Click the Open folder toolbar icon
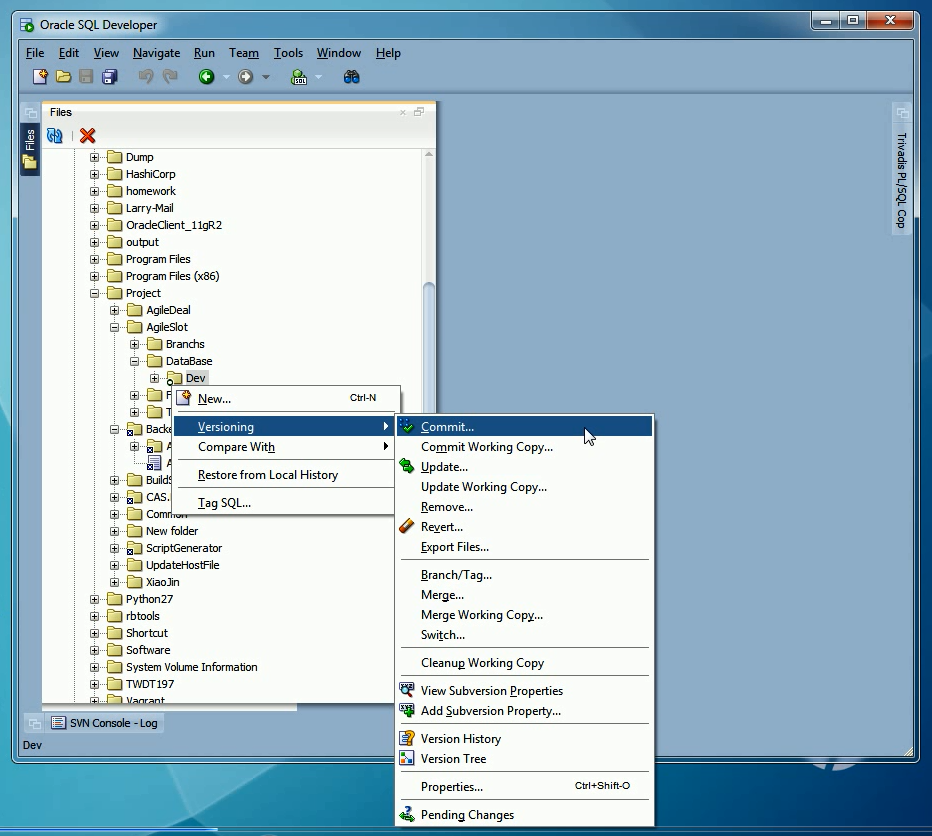932x836 pixels. tap(64, 77)
